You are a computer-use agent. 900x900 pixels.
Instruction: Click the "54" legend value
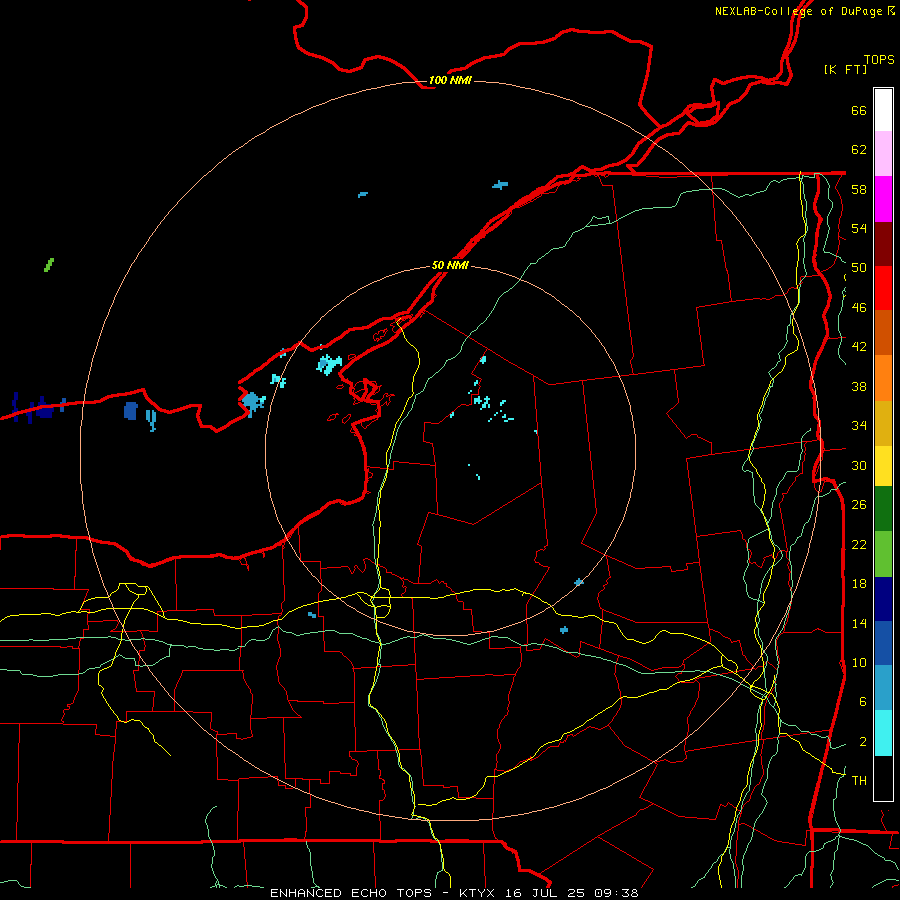859,228
